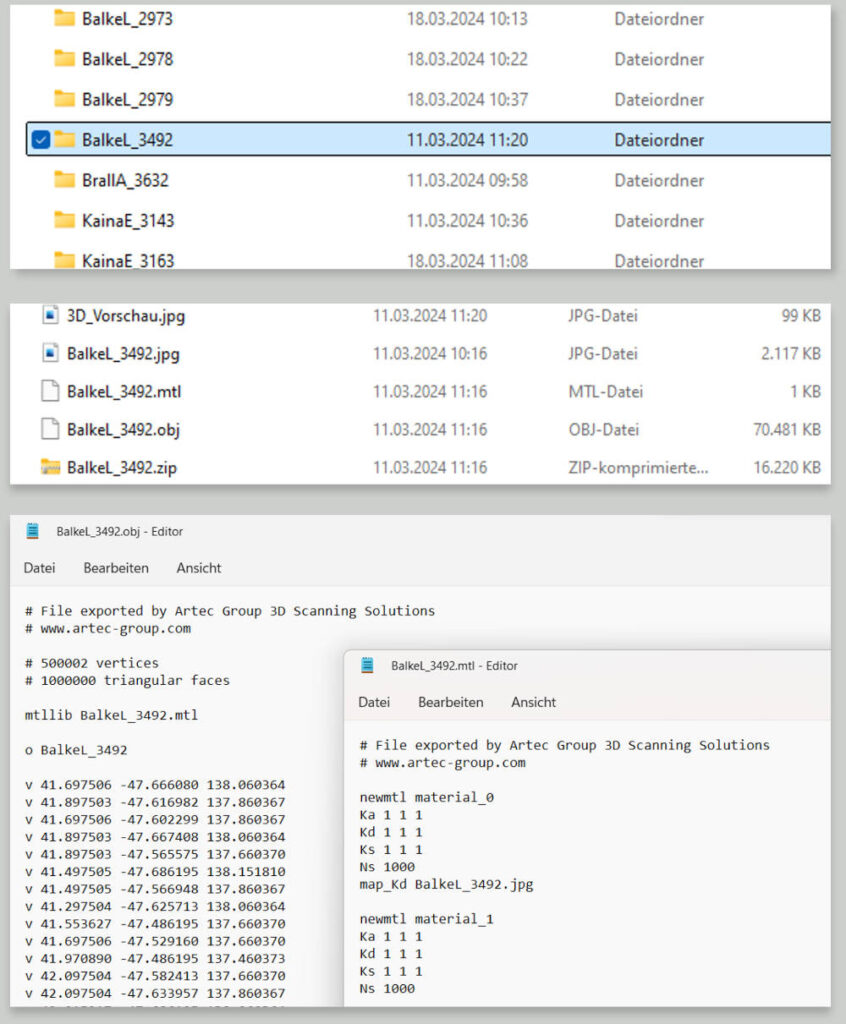Screen dimensions: 846x1024
Task: Open Bearbeiten menu in the .mtl editor
Action: tap(451, 703)
